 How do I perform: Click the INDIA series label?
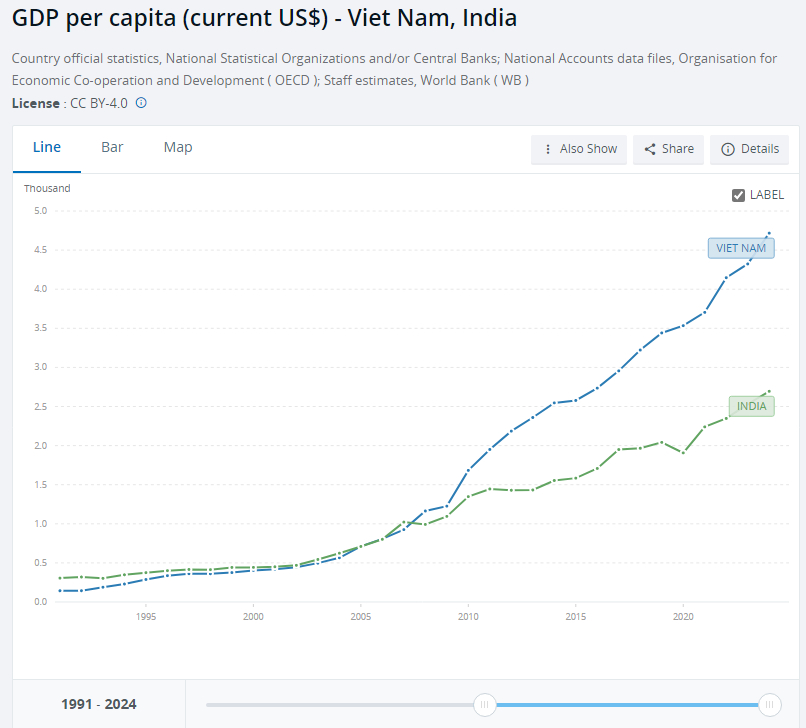(x=752, y=407)
